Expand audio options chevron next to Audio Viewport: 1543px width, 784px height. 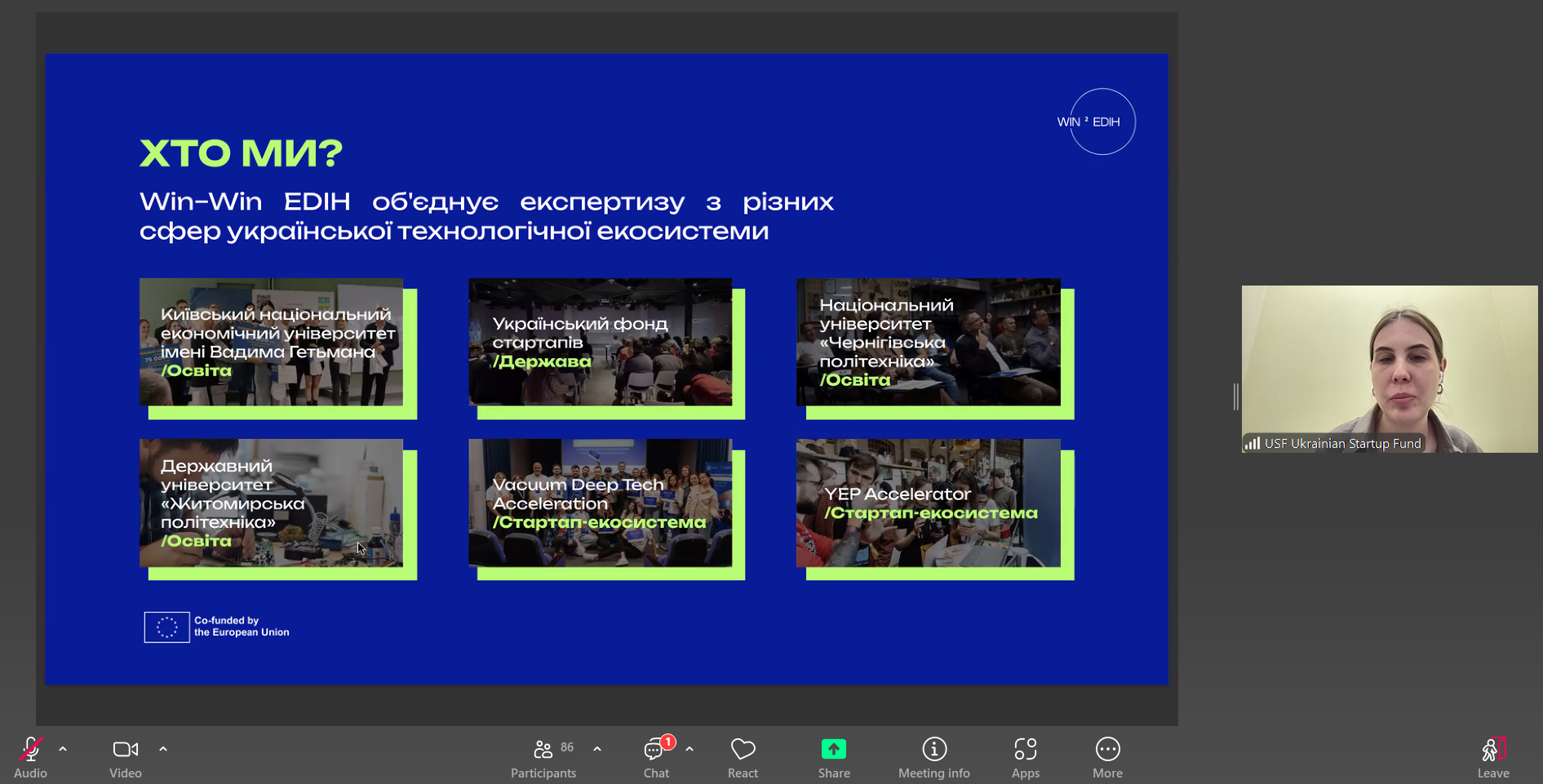pyautogui.click(x=63, y=749)
